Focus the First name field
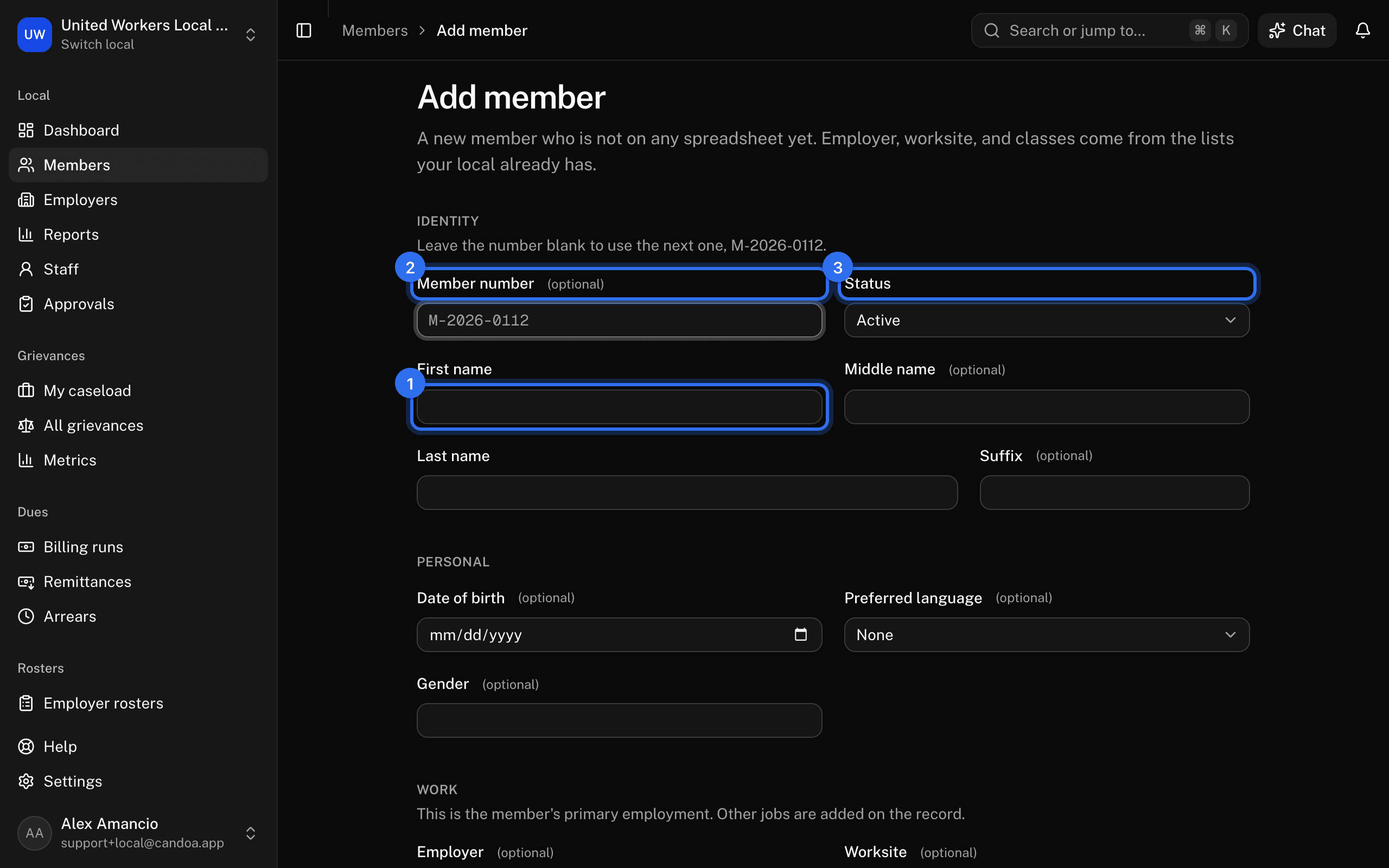Viewport: 1389px width, 868px height. (619, 407)
